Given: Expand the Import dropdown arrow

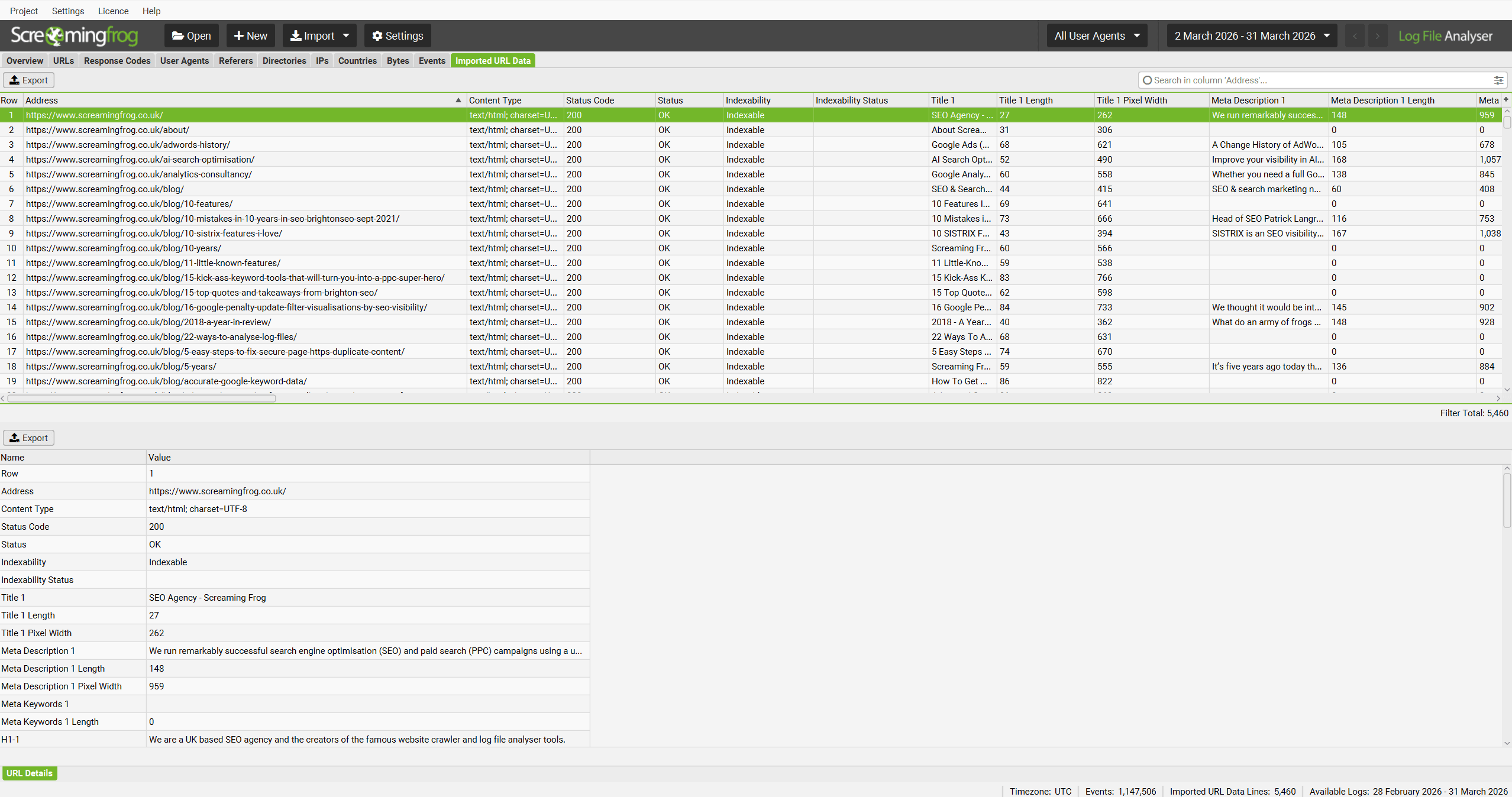Looking at the screenshot, I should click(x=347, y=35).
